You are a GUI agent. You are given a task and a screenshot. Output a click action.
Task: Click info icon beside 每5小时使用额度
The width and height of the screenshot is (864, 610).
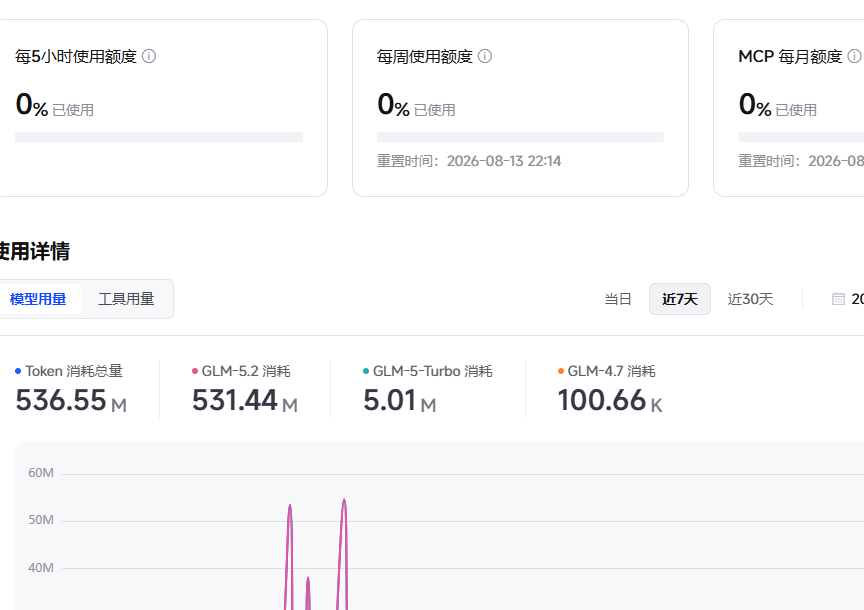click(x=149, y=56)
